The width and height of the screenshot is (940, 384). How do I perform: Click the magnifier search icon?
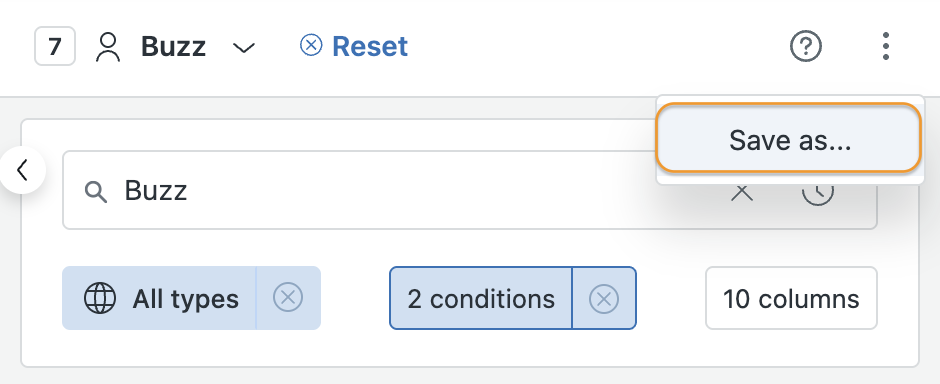click(95, 192)
